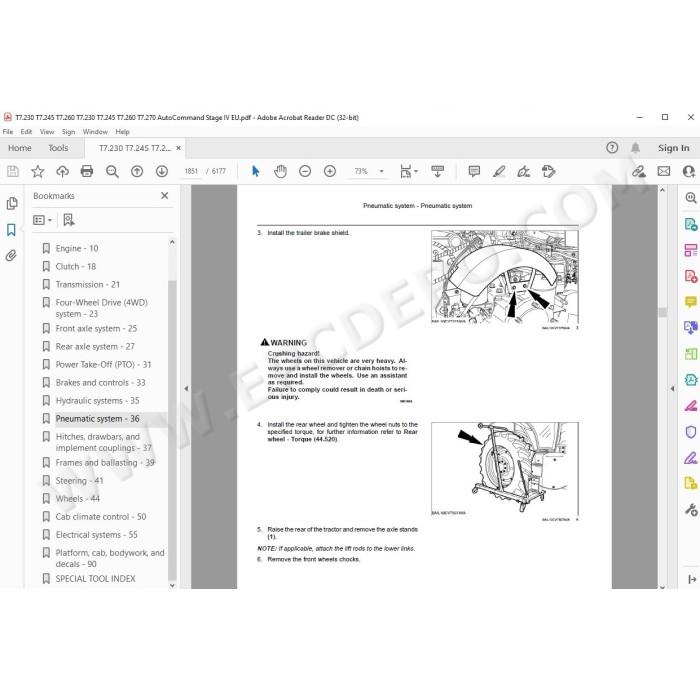Viewport: 700px width, 700px height.
Task: Add new bookmark icon
Action: coord(69,220)
